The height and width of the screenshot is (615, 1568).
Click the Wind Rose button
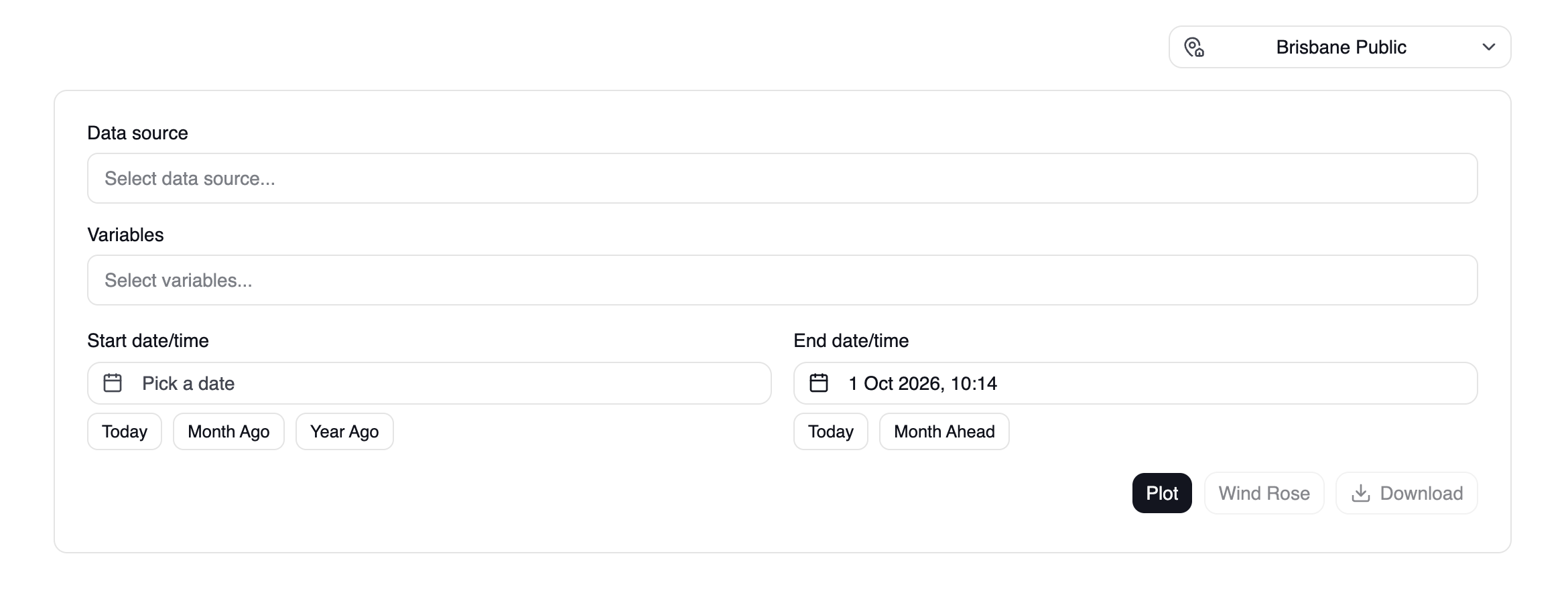coord(1264,493)
